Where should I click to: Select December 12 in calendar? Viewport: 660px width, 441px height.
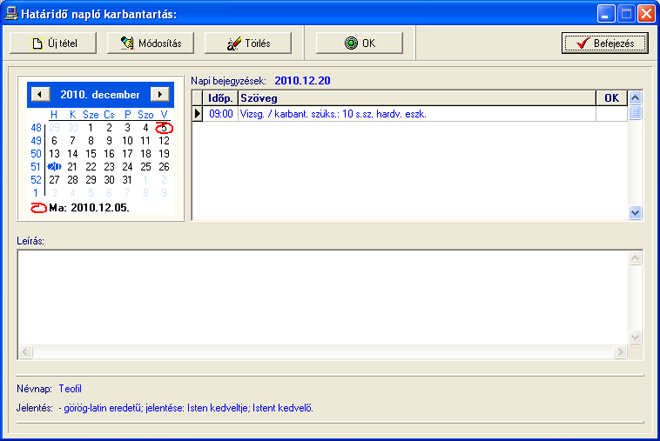[164, 141]
